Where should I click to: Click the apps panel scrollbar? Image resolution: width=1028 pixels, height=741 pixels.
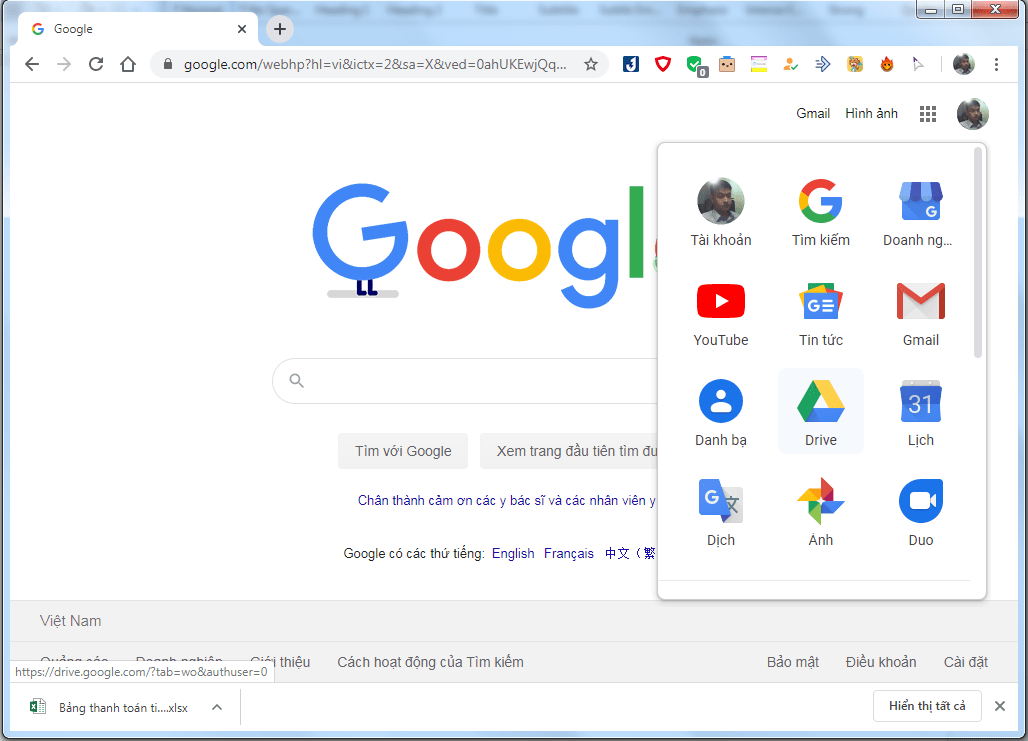pos(978,252)
